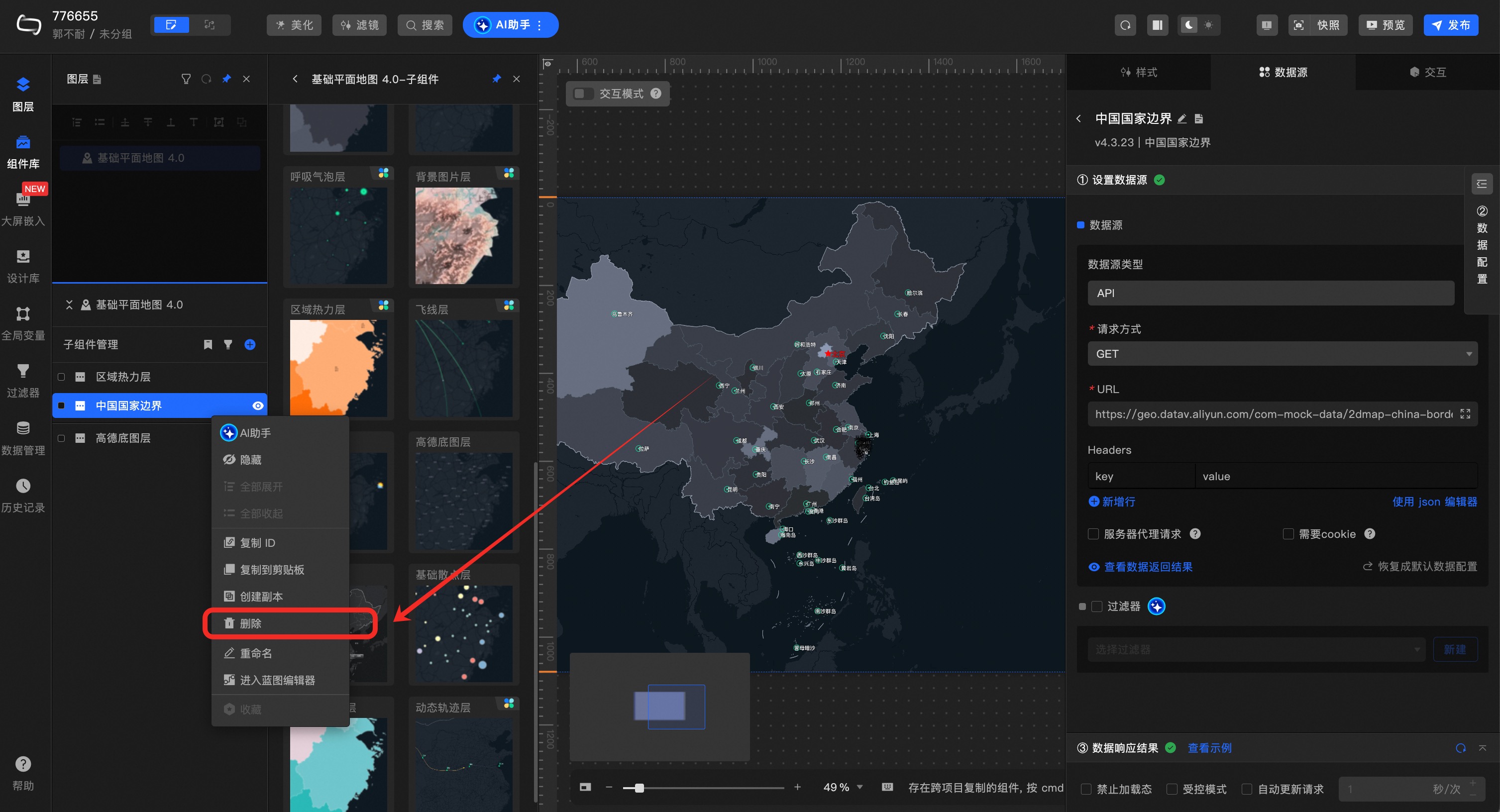
Task: Collapse the 基础平面地图 4.0 group expander
Action: coord(69,304)
